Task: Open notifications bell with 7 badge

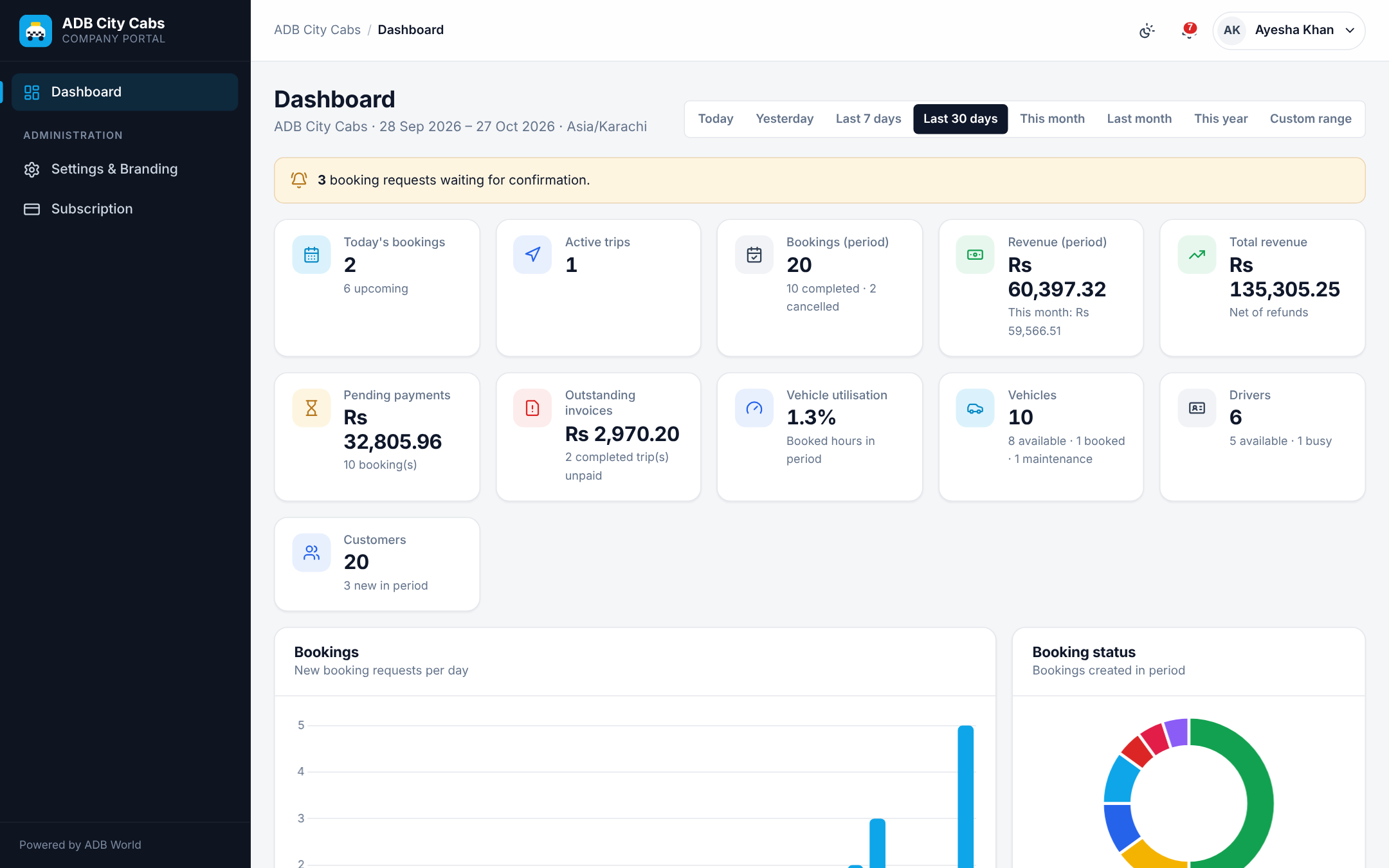Action: 1189,30
